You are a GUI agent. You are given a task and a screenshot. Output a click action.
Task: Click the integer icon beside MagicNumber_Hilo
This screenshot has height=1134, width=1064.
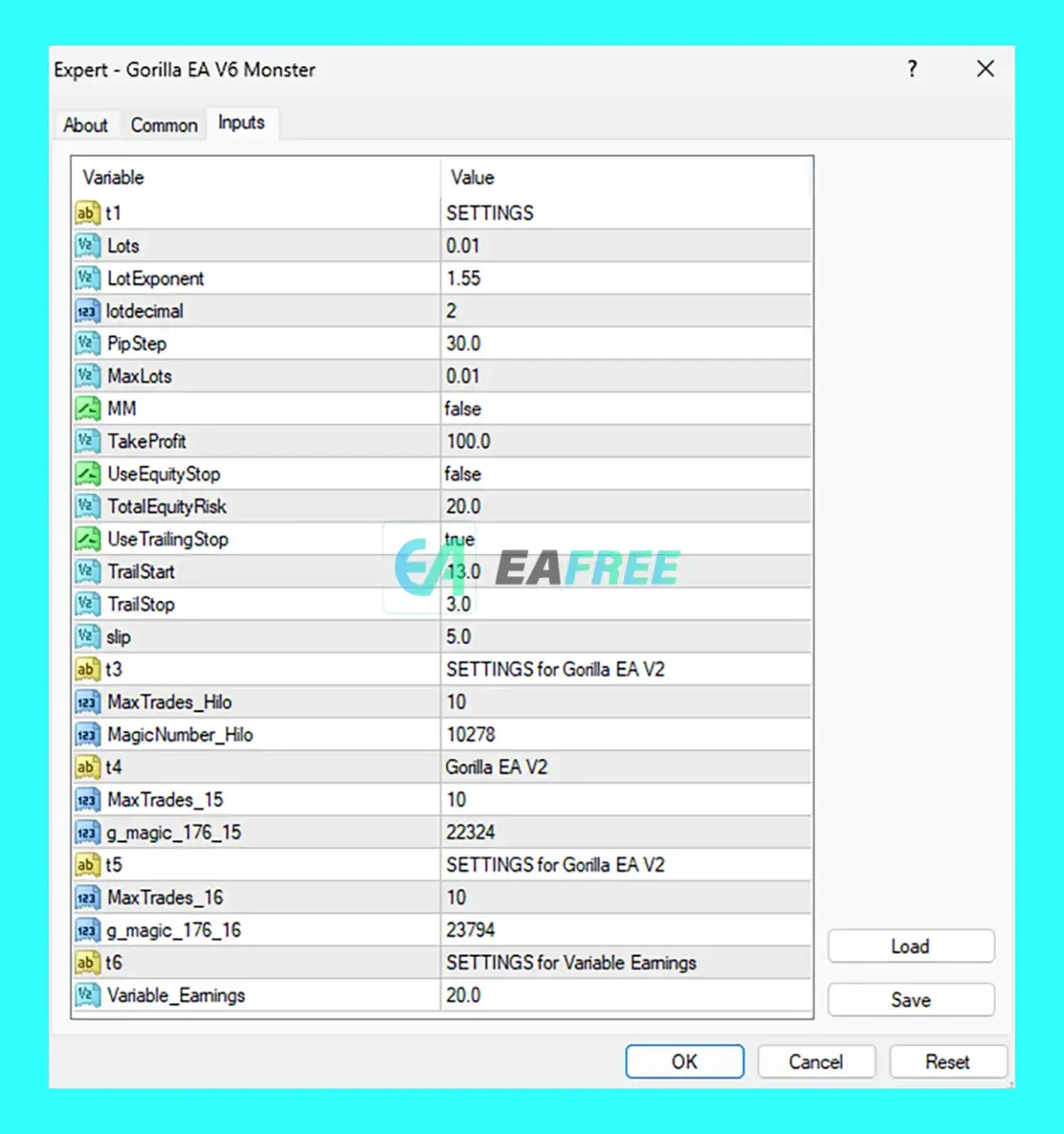(x=87, y=735)
